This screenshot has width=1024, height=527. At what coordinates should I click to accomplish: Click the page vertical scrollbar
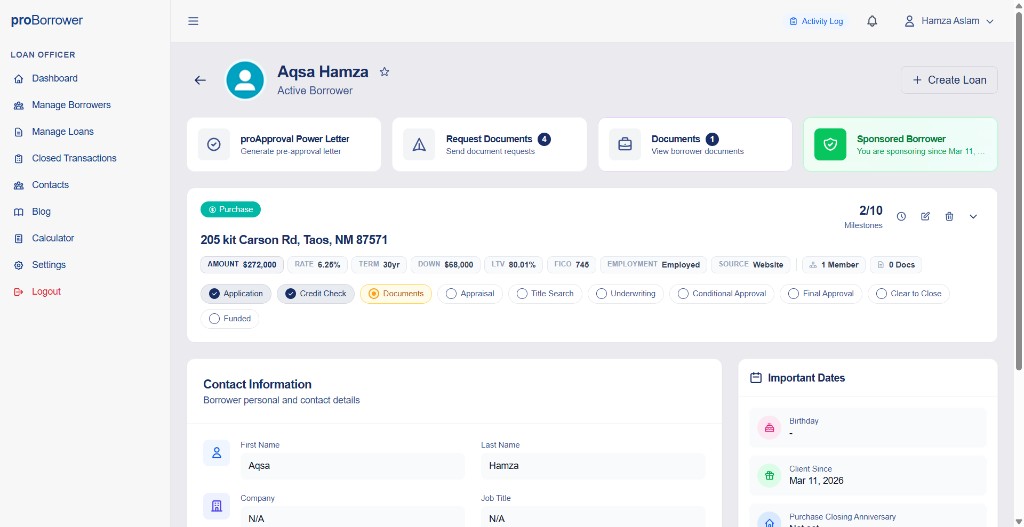click(x=1019, y=189)
